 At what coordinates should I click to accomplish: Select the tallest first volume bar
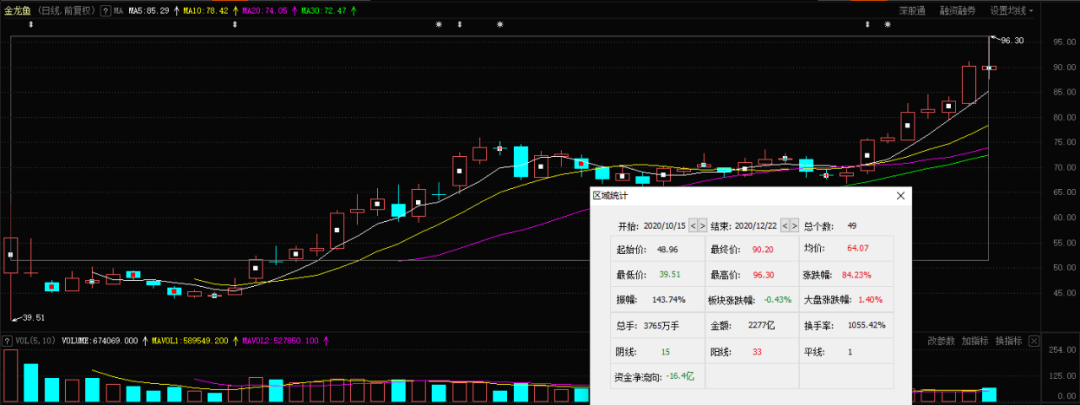pyautogui.click(x=10, y=376)
